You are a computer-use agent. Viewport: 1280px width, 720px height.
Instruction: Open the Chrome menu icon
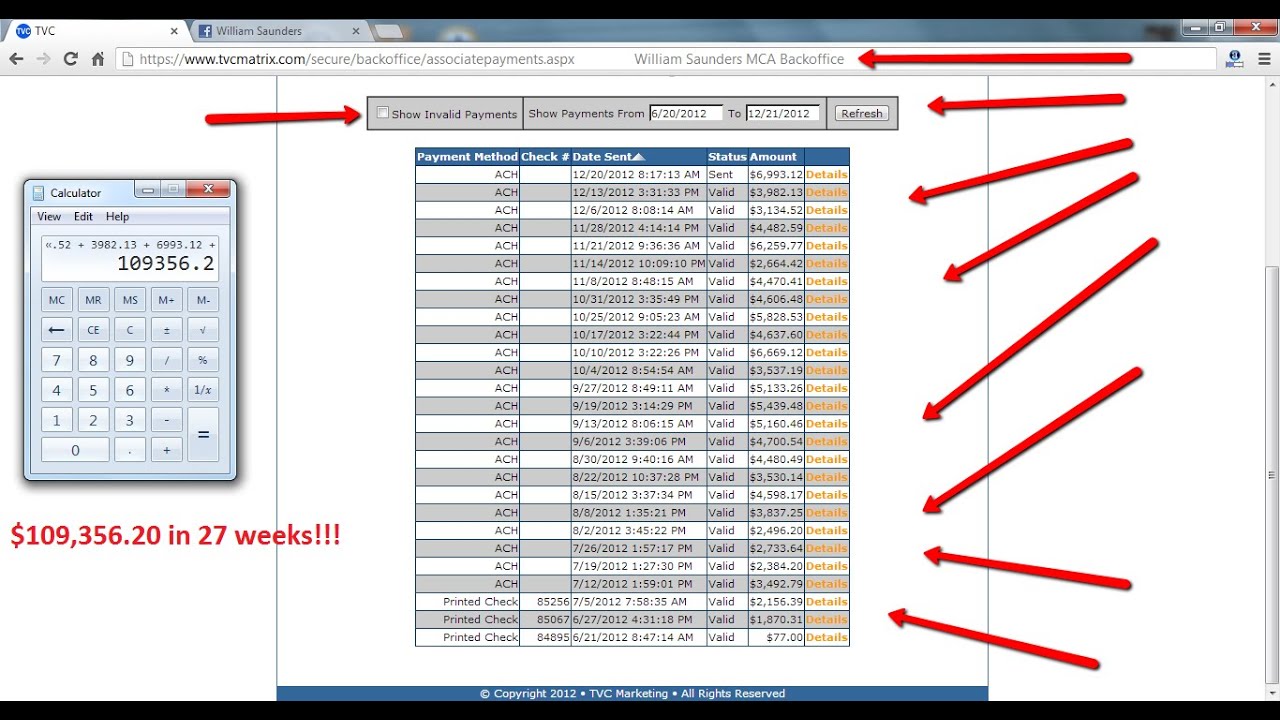(1263, 59)
